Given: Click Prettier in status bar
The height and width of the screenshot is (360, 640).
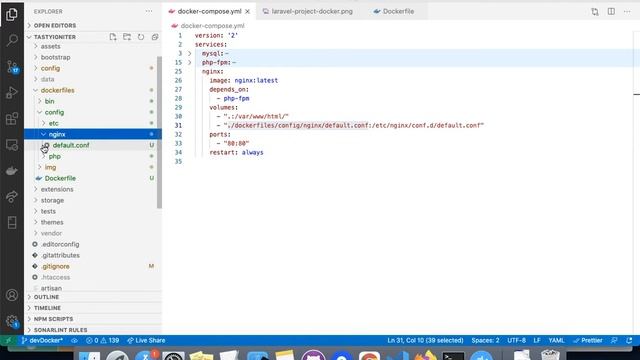Looking at the screenshot, I should pos(588,340).
